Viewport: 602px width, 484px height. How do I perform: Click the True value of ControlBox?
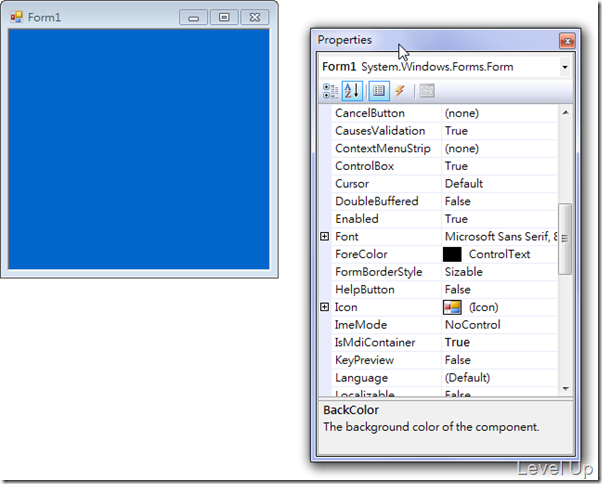(456, 166)
